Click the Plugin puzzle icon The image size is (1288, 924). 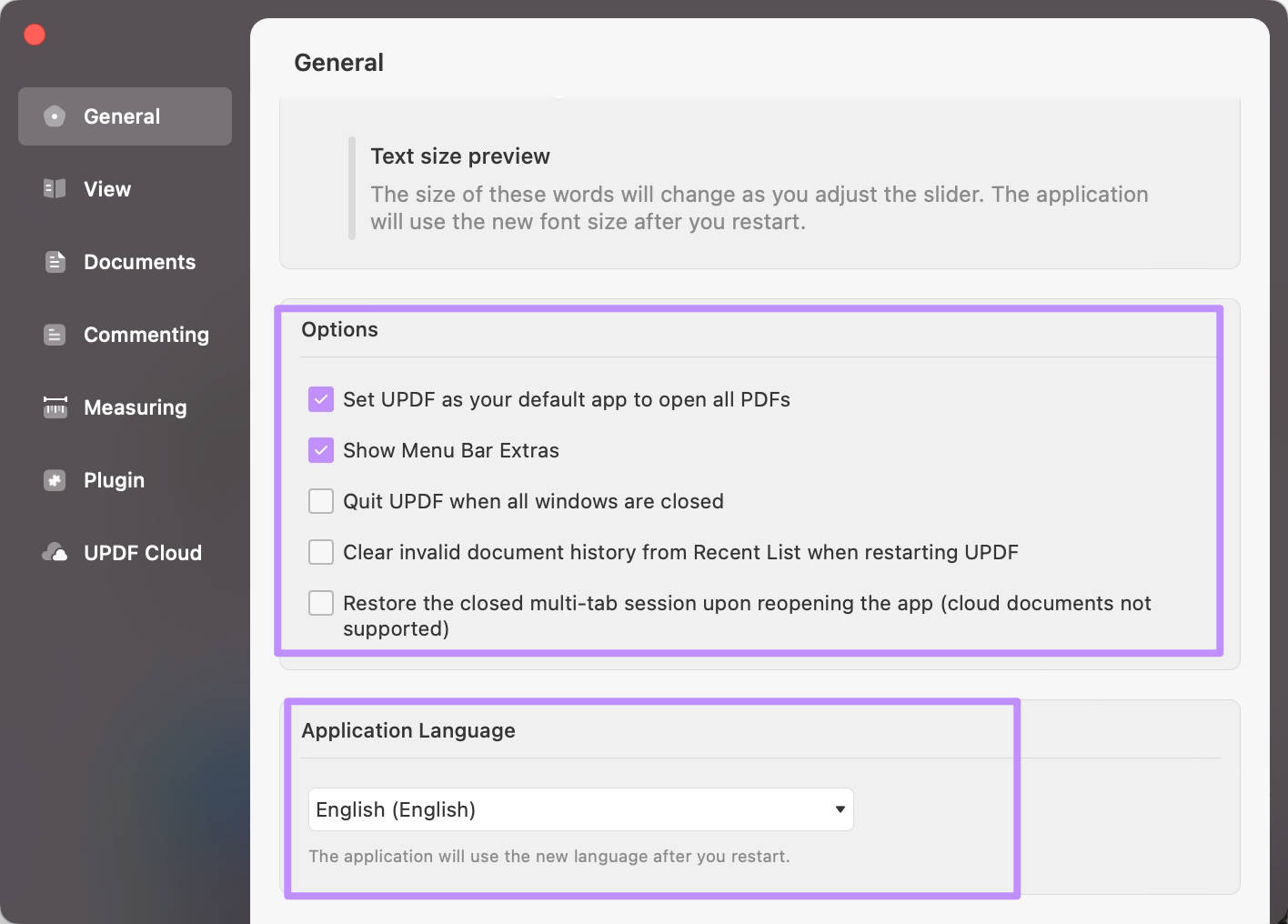pos(55,480)
